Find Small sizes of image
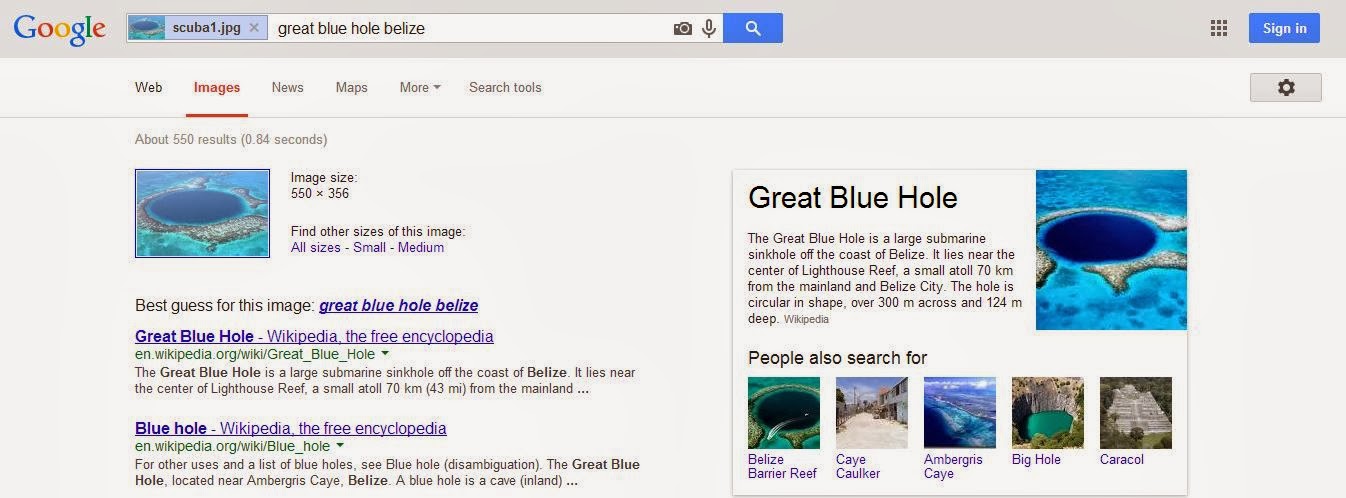 (369, 247)
